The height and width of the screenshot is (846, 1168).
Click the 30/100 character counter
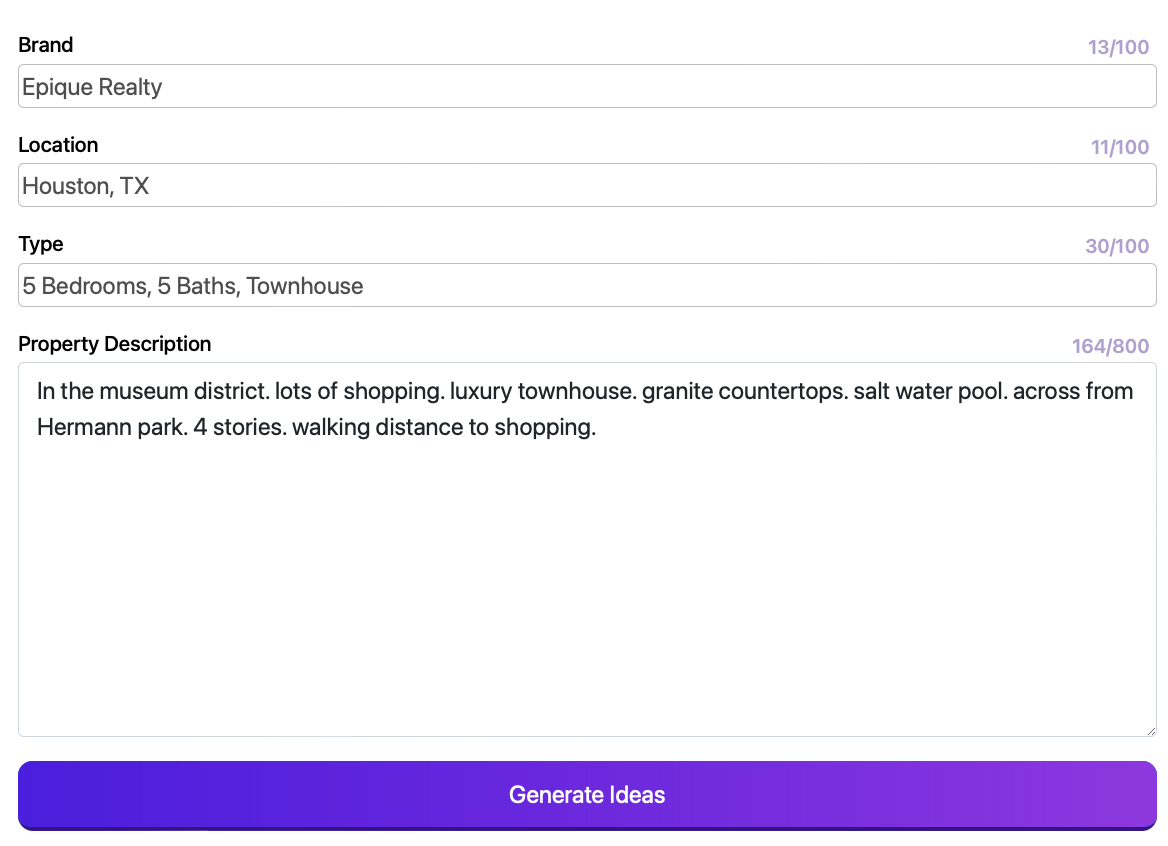tap(1117, 246)
